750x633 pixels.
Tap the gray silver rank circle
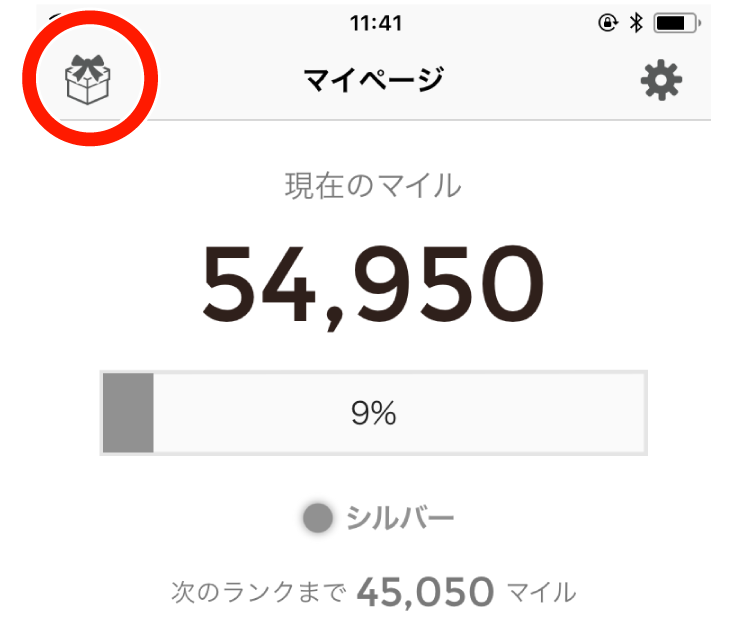(x=318, y=518)
